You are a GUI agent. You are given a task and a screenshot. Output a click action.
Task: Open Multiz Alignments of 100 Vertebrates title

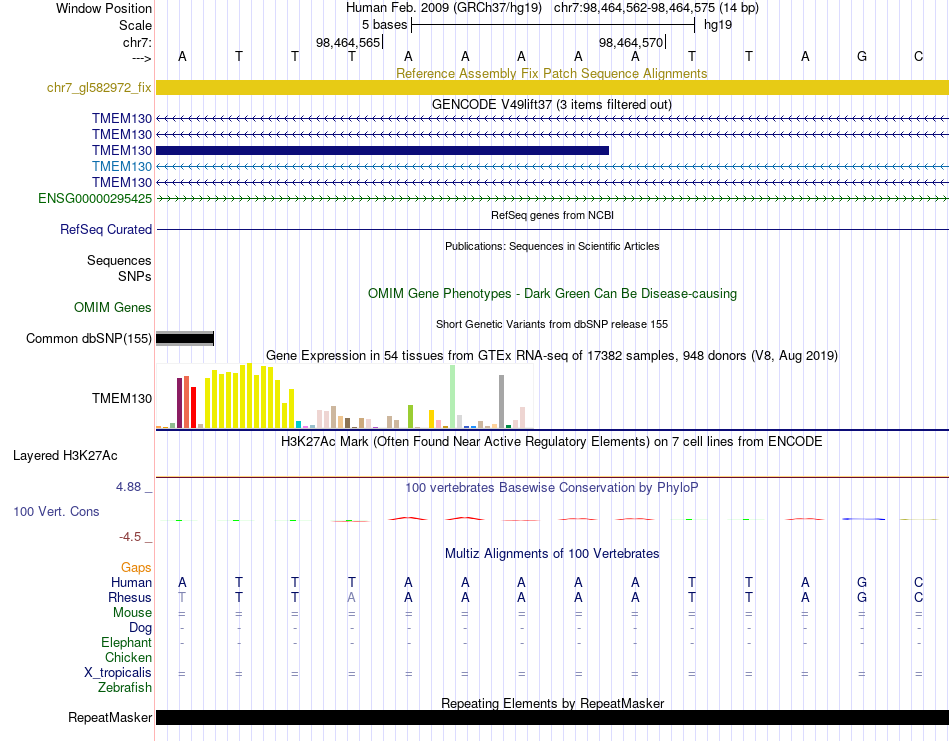coord(552,553)
